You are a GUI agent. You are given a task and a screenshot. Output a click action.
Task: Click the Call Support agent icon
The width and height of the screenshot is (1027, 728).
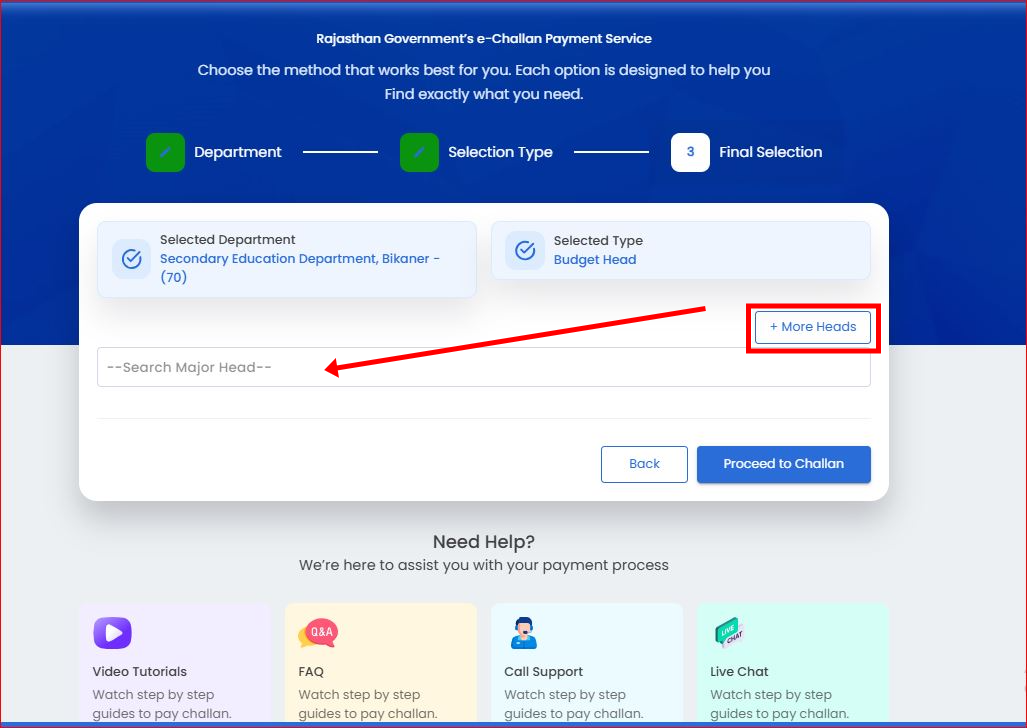523,633
